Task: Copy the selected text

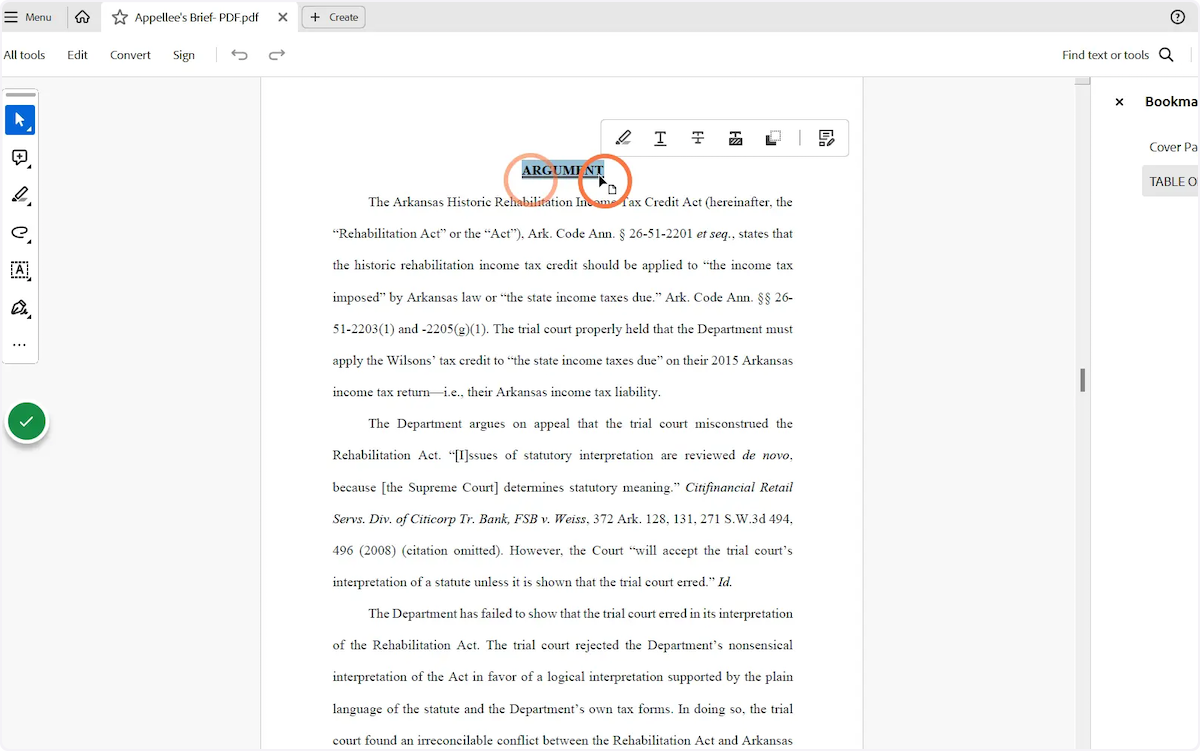Action: [773, 138]
